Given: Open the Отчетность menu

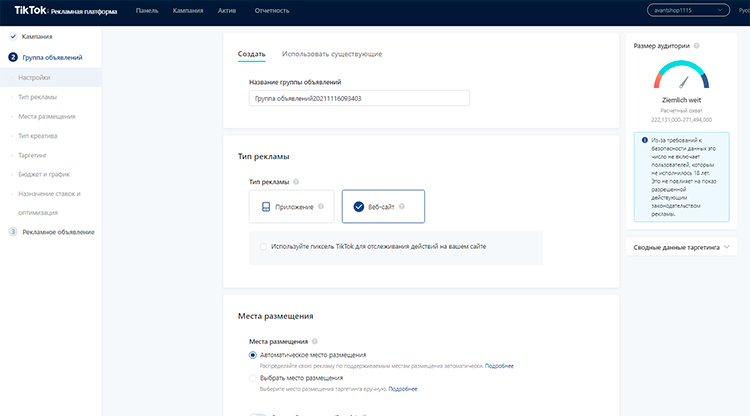Looking at the screenshot, I should pos(271,11).
